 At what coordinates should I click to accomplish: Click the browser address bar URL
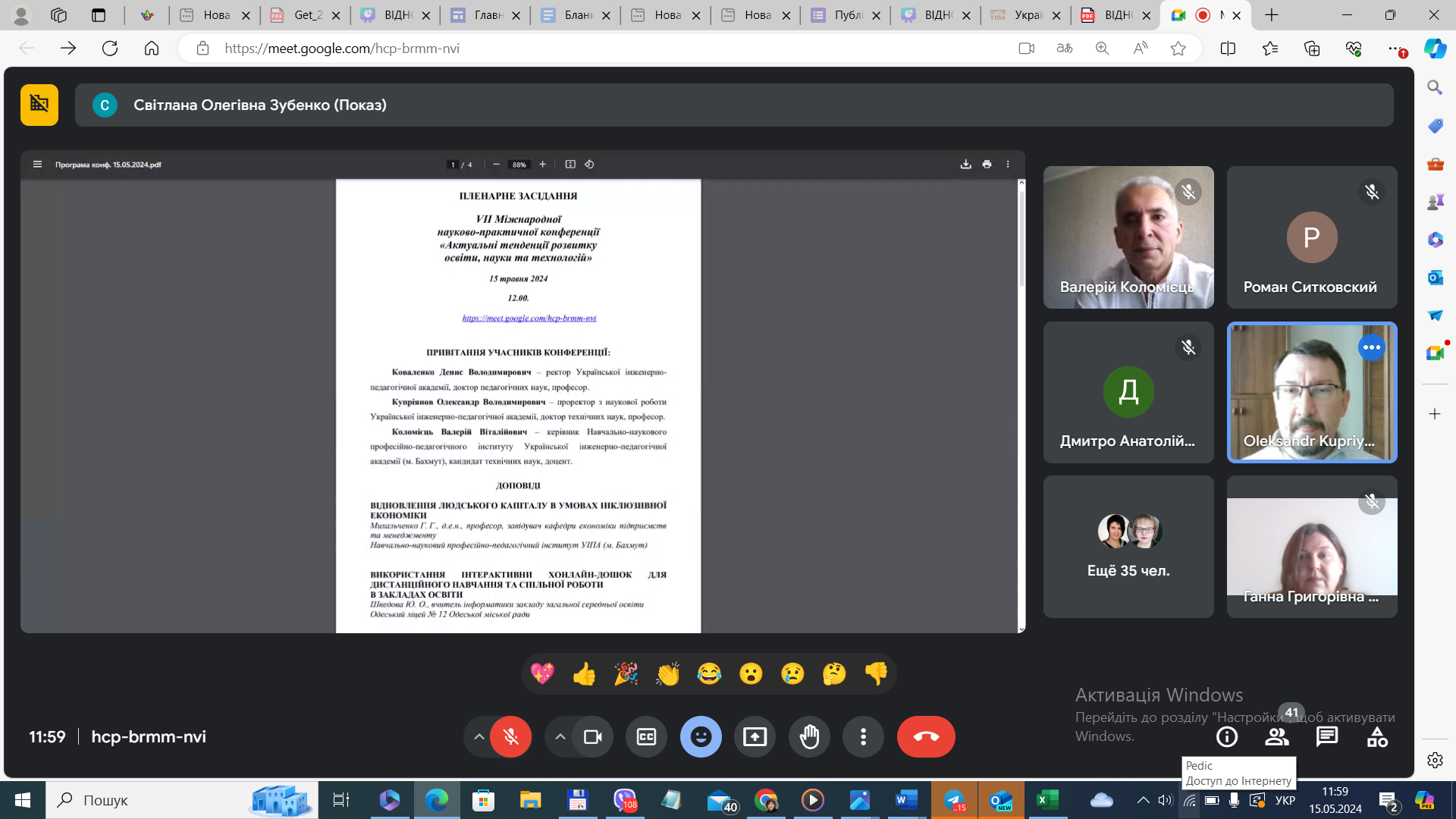tap(342, 49)
